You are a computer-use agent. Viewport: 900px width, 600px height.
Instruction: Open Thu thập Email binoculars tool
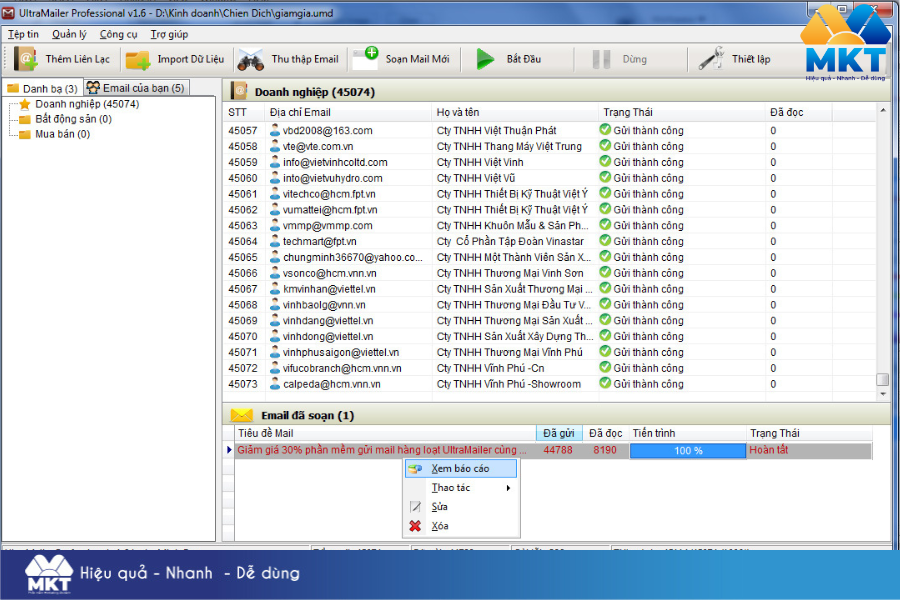coord(251,59)
